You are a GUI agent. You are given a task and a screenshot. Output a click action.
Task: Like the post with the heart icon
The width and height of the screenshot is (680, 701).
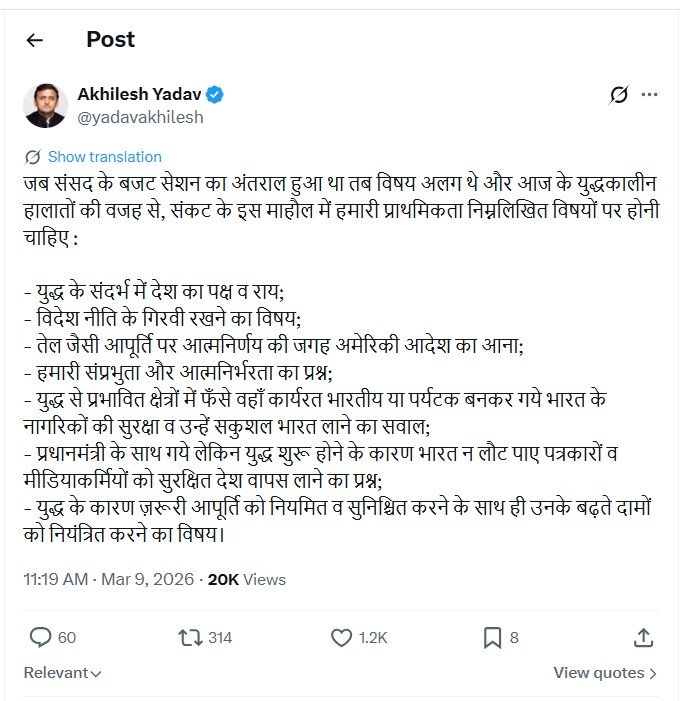(x=341, y=637)
